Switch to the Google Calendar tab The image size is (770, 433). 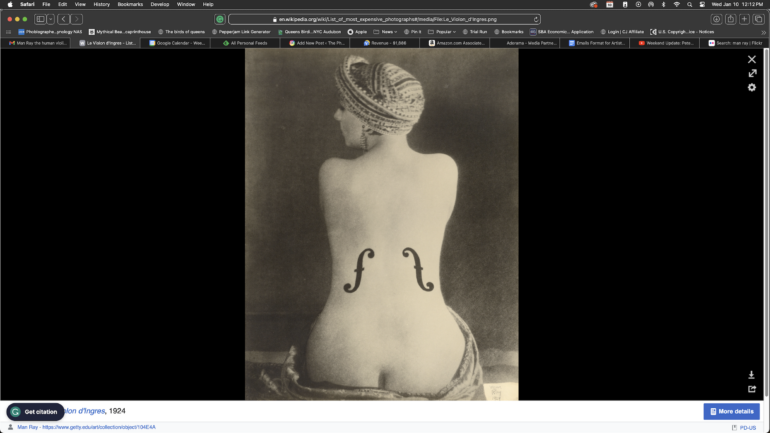(182, 43)
